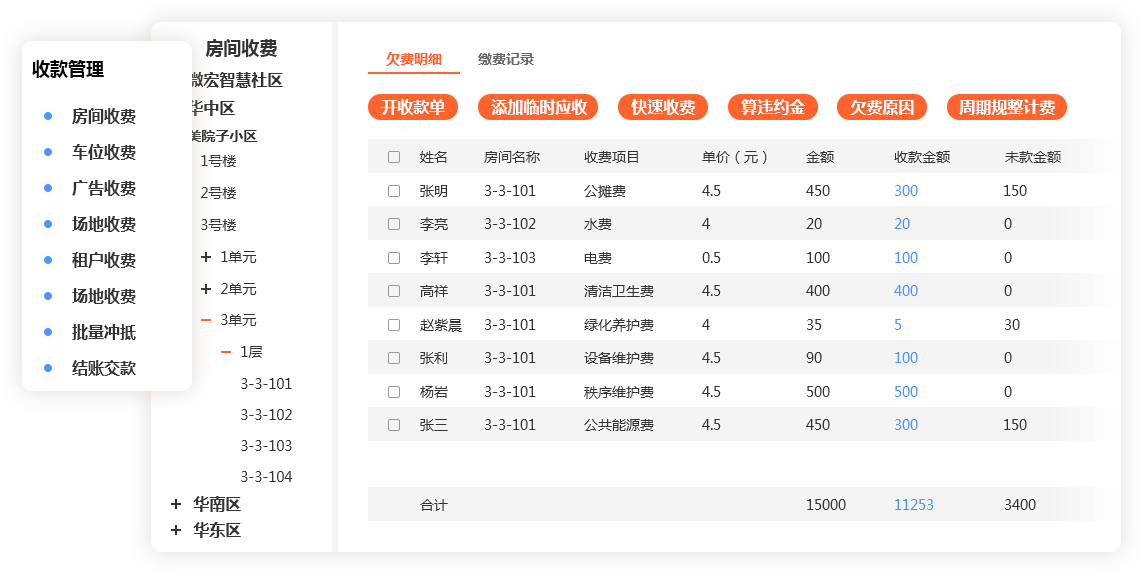This screenshot has width=1143, height=574.
Task: Select the 欠费明细 tab
Action: [414, 59]
